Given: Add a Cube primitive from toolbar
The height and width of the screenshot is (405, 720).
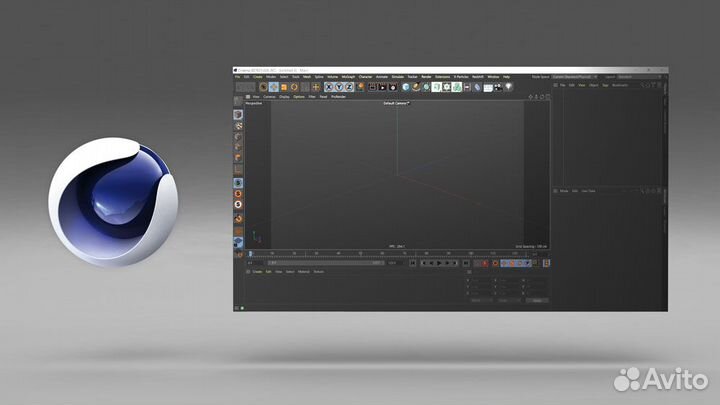Looking at the screenshot, I should [406, 87].
